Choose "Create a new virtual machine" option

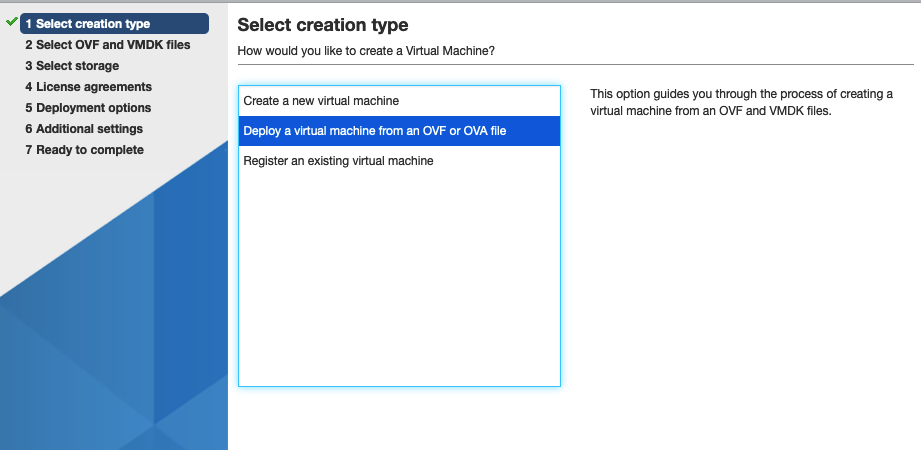tap(321, 101)
